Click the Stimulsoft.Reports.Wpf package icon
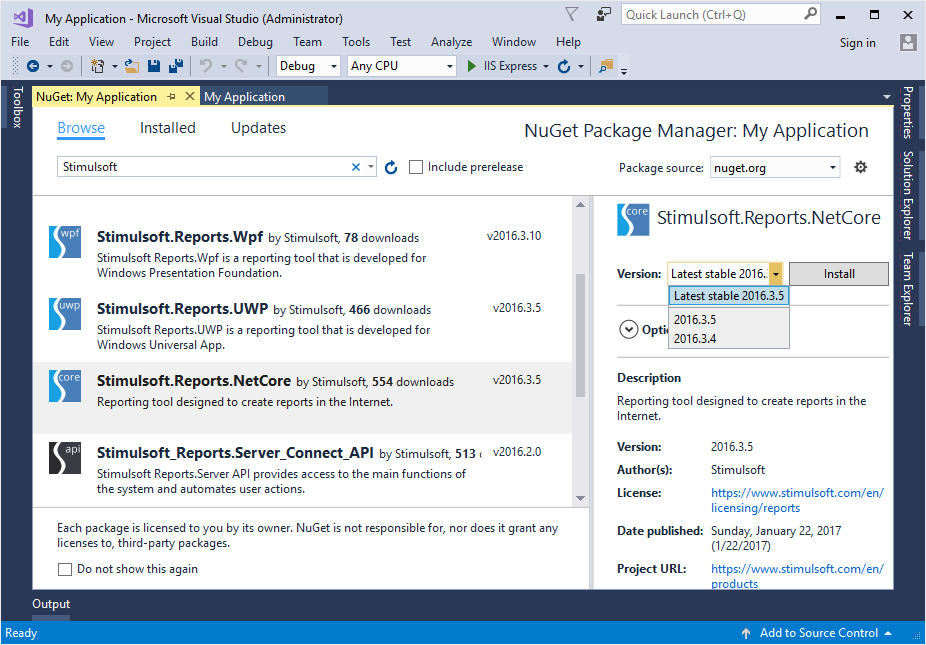Image resolution: width=926 pixels, height=645 pixels. pyautogui.click(x=65, y=242)
